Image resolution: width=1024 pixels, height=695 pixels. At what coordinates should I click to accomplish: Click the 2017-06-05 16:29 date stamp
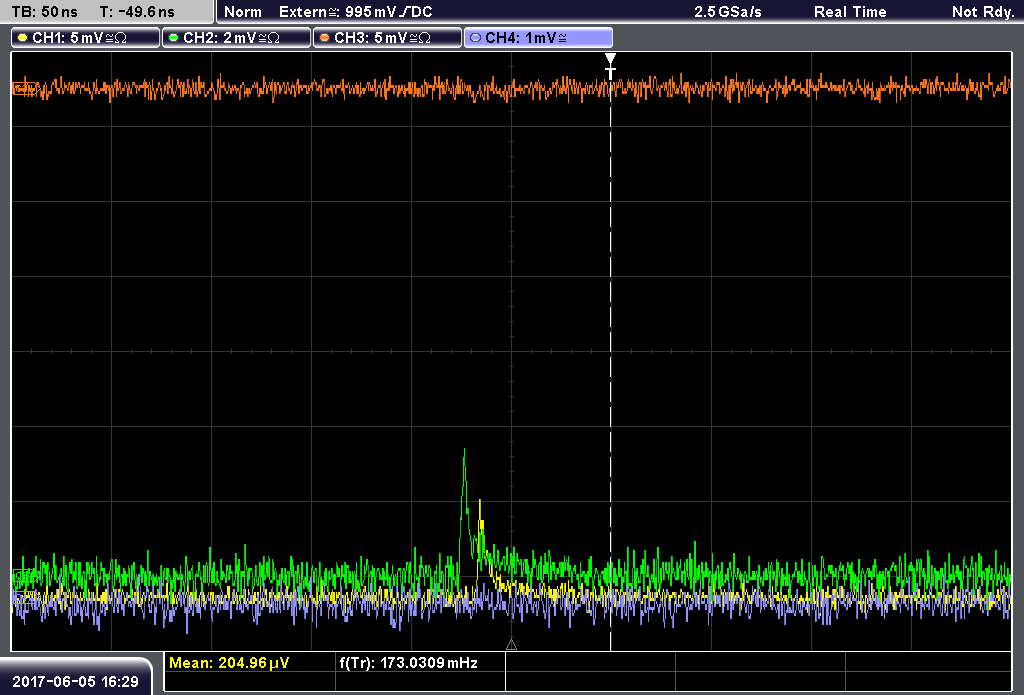point(76,682)
